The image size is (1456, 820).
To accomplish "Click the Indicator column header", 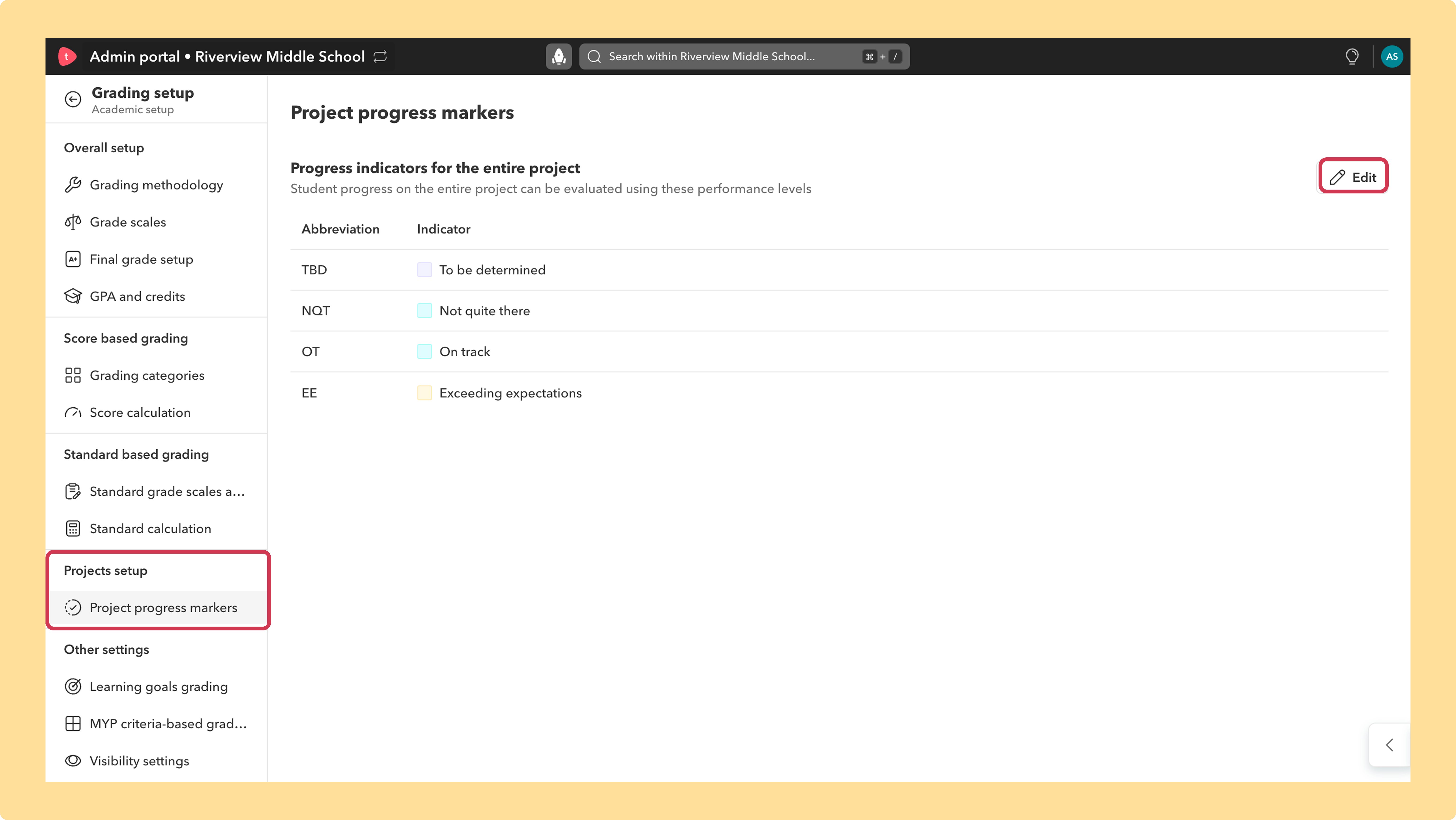I will tap(444, 229).
